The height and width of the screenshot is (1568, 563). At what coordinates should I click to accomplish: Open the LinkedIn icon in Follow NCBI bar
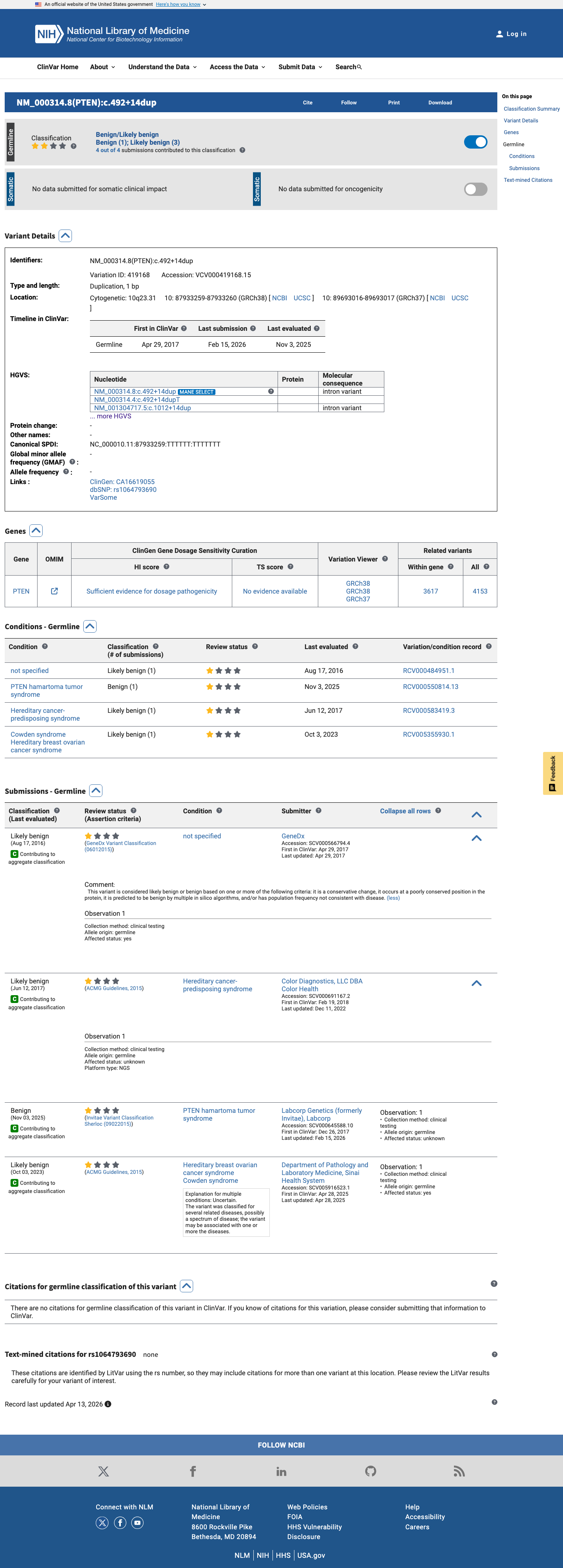tap(281, 1471)
